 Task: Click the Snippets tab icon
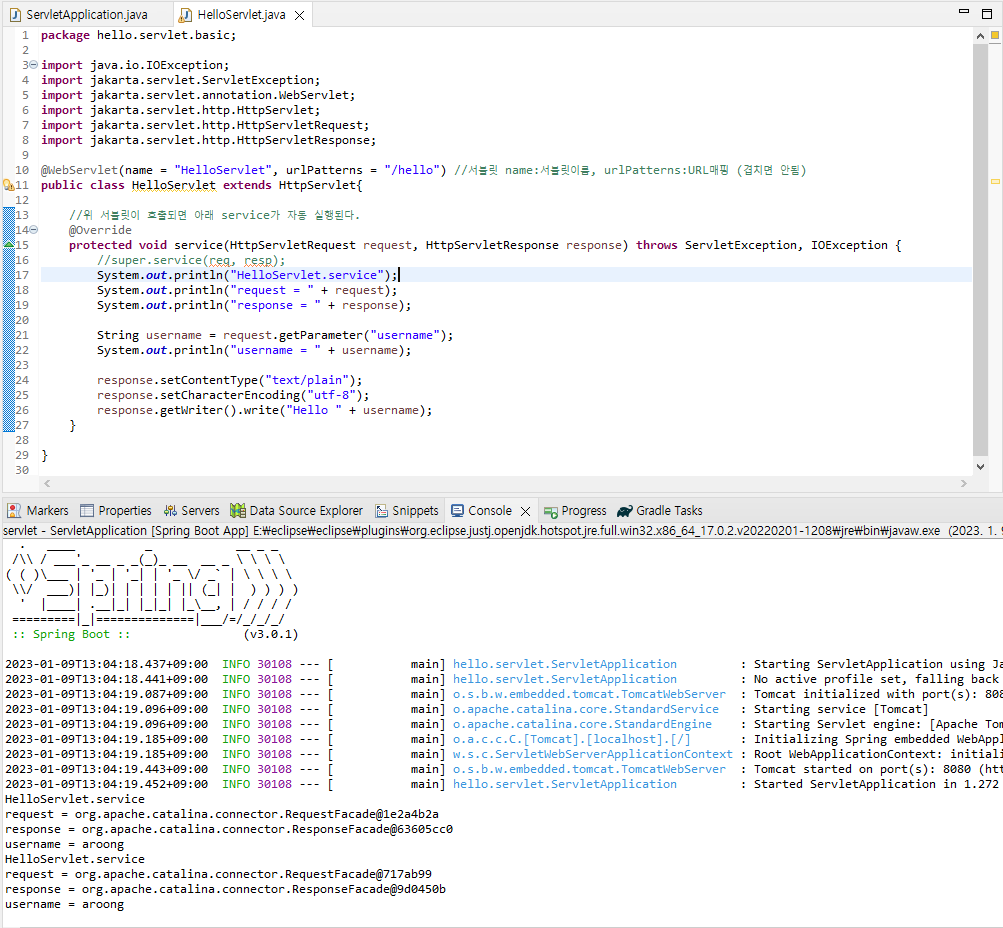[381, 510]
